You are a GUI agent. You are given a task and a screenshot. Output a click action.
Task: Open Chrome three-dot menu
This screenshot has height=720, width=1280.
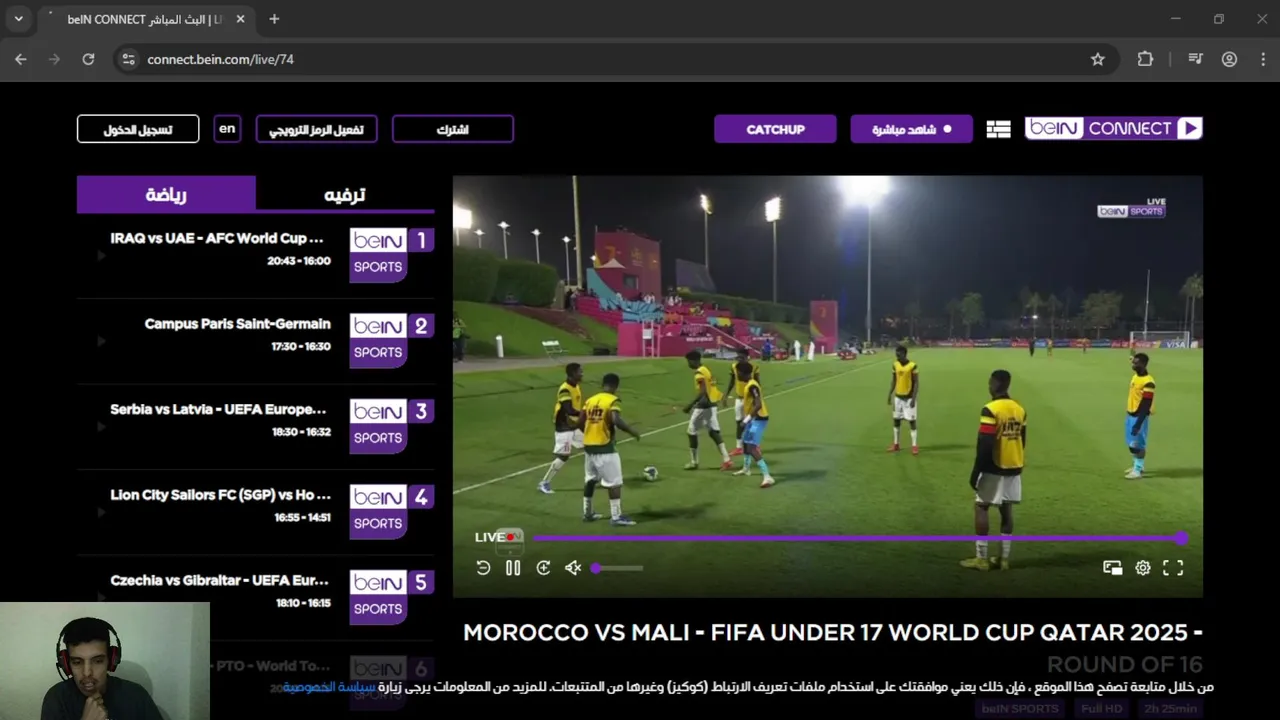pyautogui.click(x=1261, y=59)
